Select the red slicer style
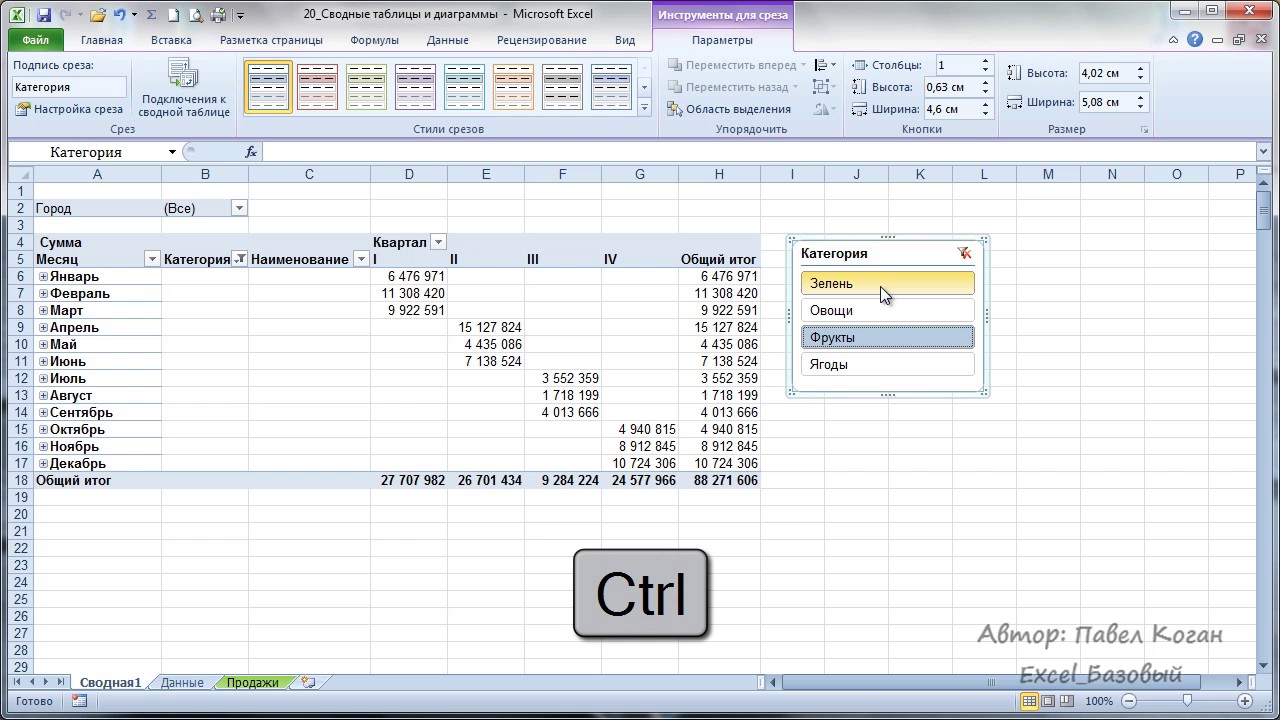 pos(317,86)
